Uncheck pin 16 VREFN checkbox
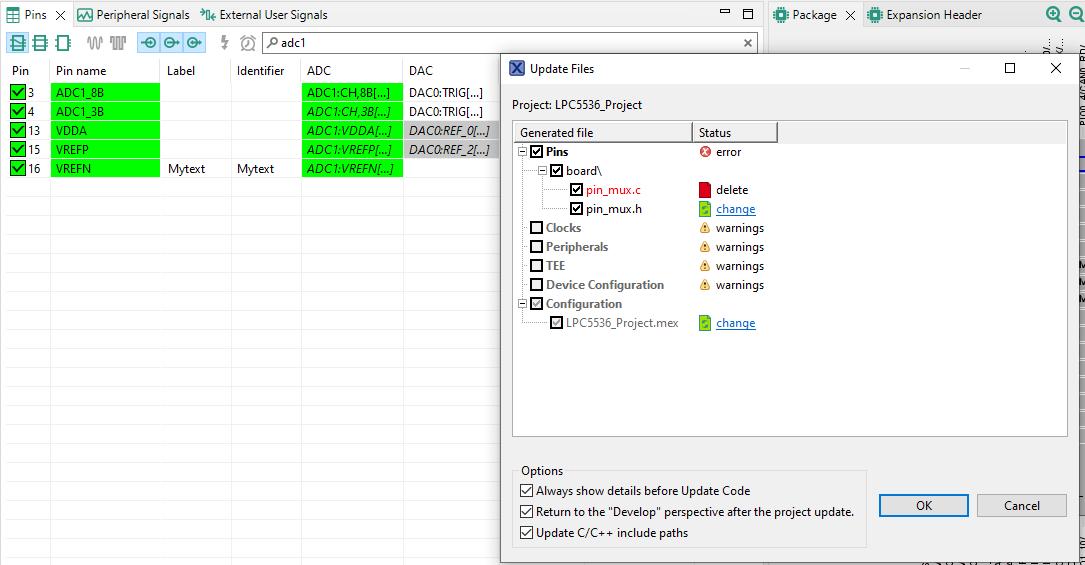This screenshot has width=1085, height=565. point(18,168)
